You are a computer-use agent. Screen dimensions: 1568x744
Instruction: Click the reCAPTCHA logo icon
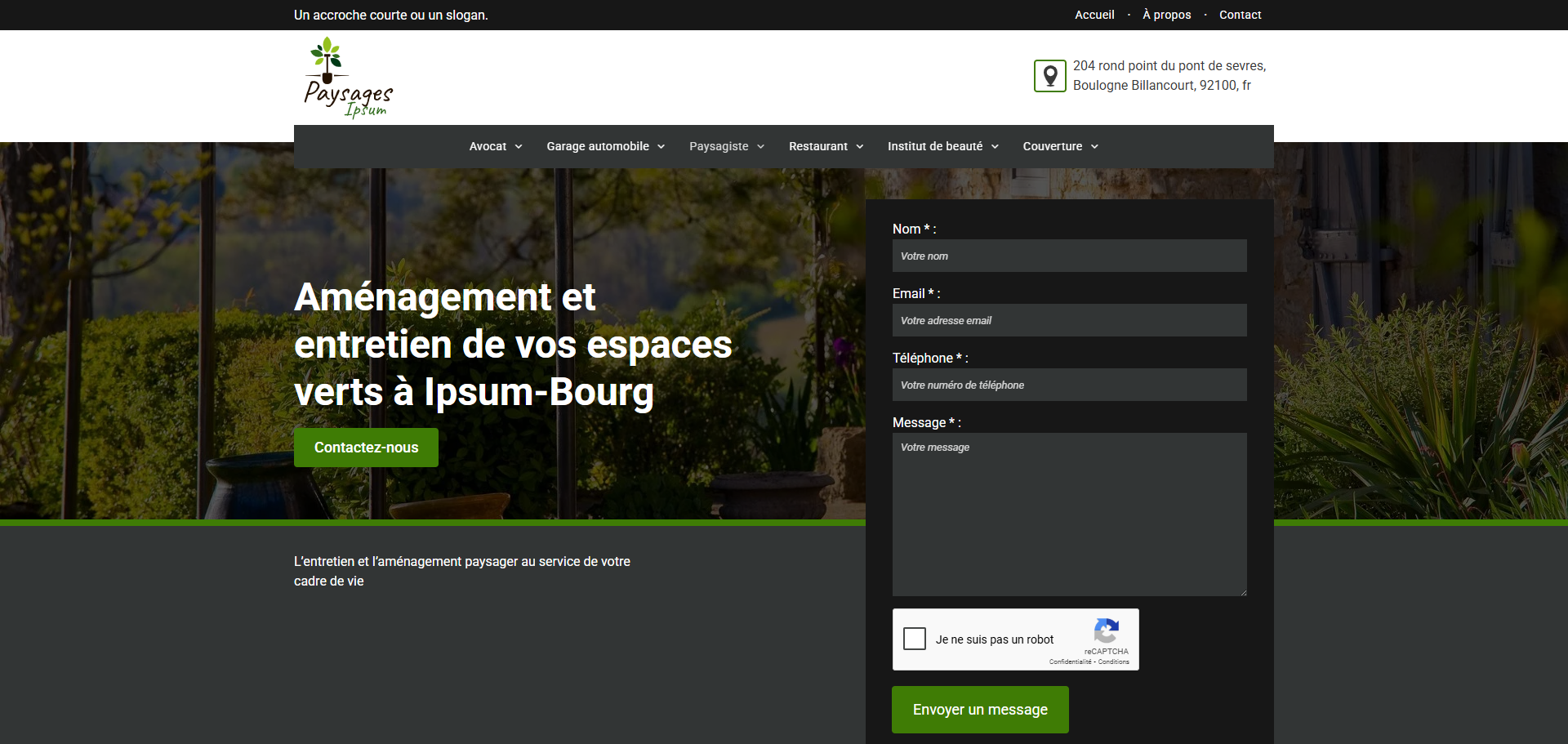(x=1106, y=631)
